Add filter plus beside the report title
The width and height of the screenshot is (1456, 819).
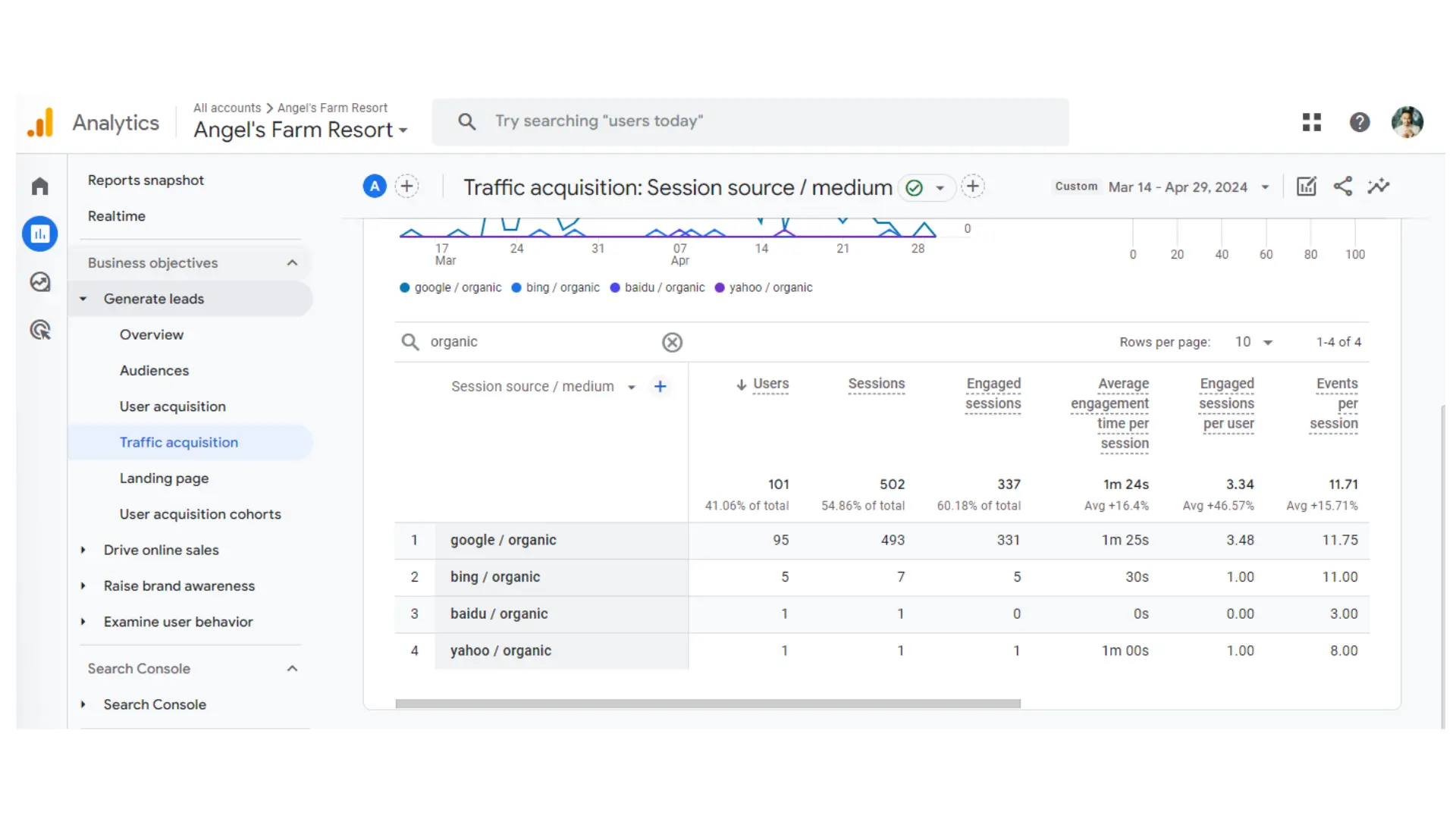pyautogui.click(x=973, y=187)
